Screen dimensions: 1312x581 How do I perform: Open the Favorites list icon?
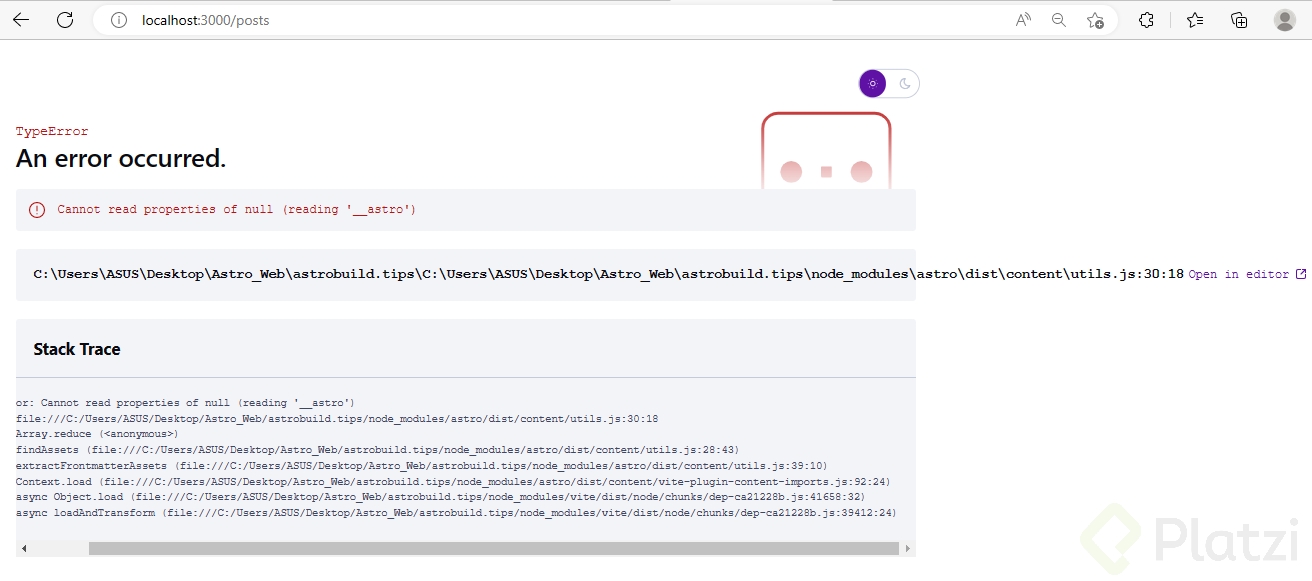pos(1195,20)
